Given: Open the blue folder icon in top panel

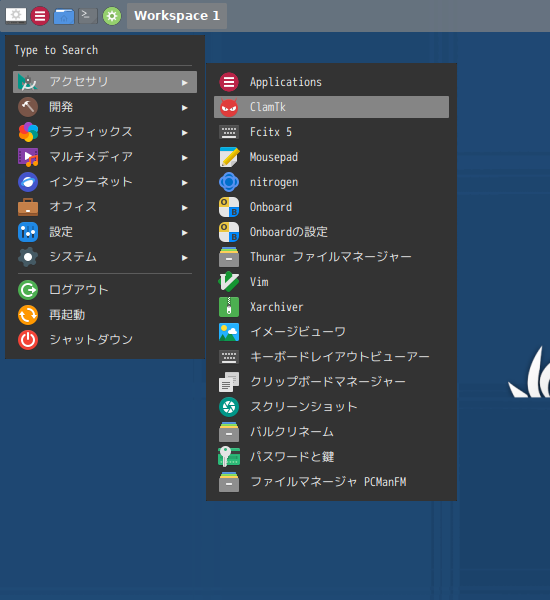Looking at the screenshot, I should [x=64, y=16].
